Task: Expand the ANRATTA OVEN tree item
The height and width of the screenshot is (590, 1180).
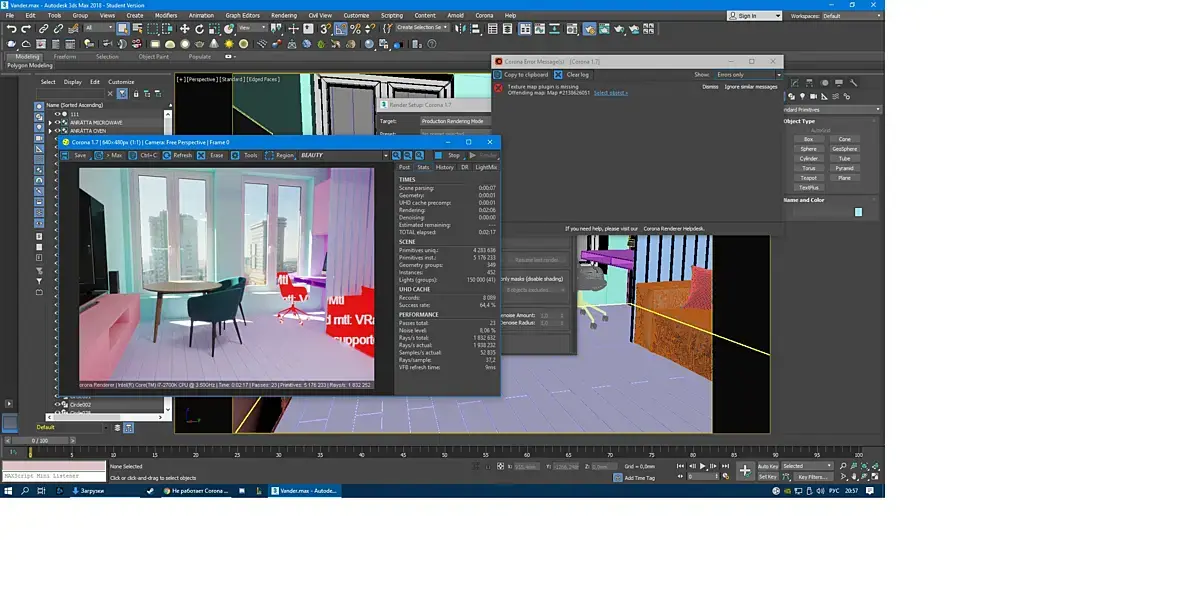Action: tap(51, 130)
